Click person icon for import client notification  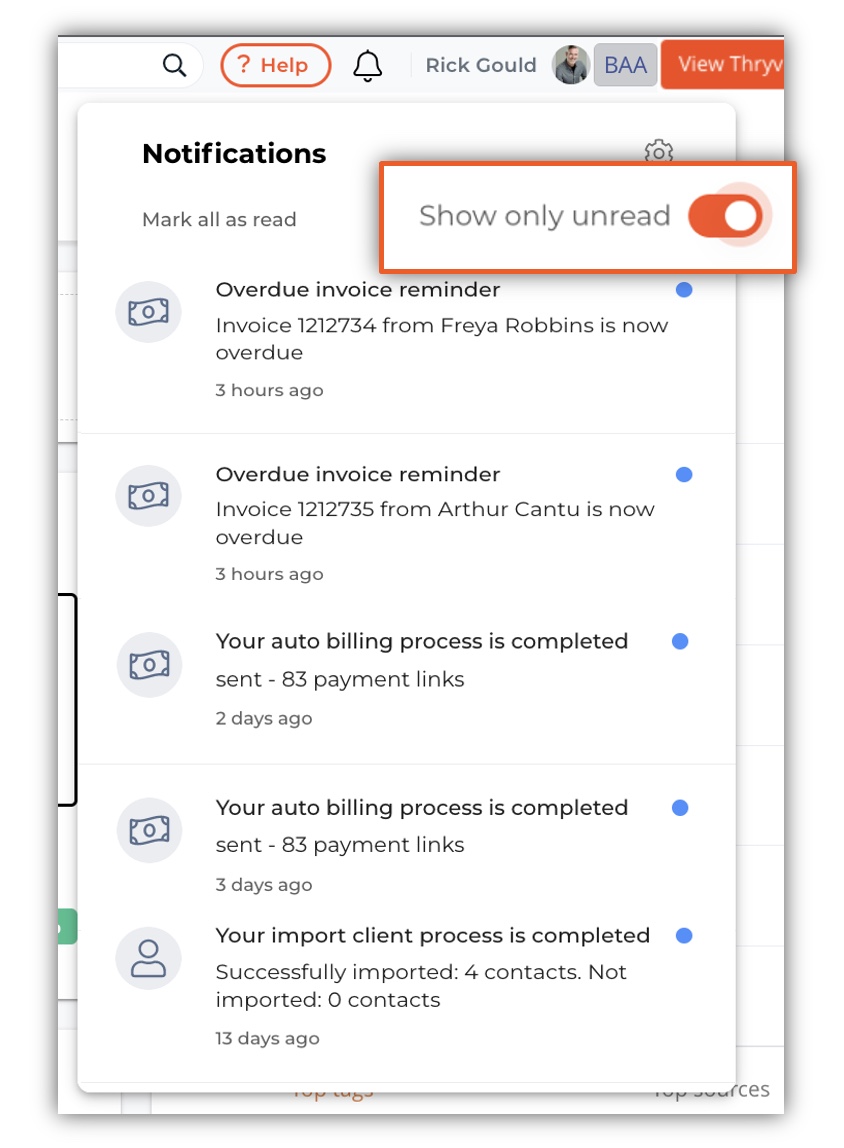(149, 958)
